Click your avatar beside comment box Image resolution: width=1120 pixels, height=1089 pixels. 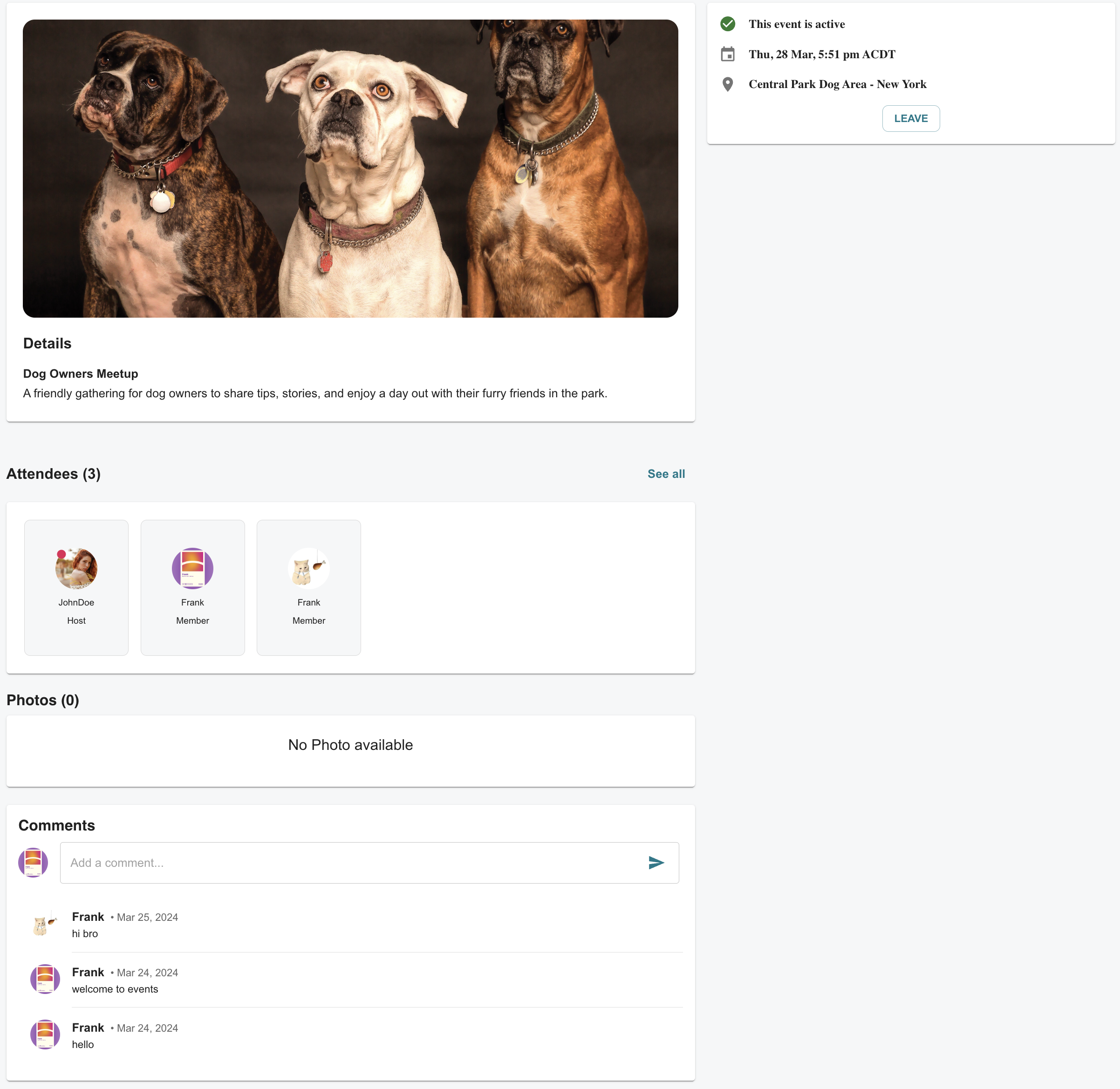pyautogui.click(x=33, y=863)
